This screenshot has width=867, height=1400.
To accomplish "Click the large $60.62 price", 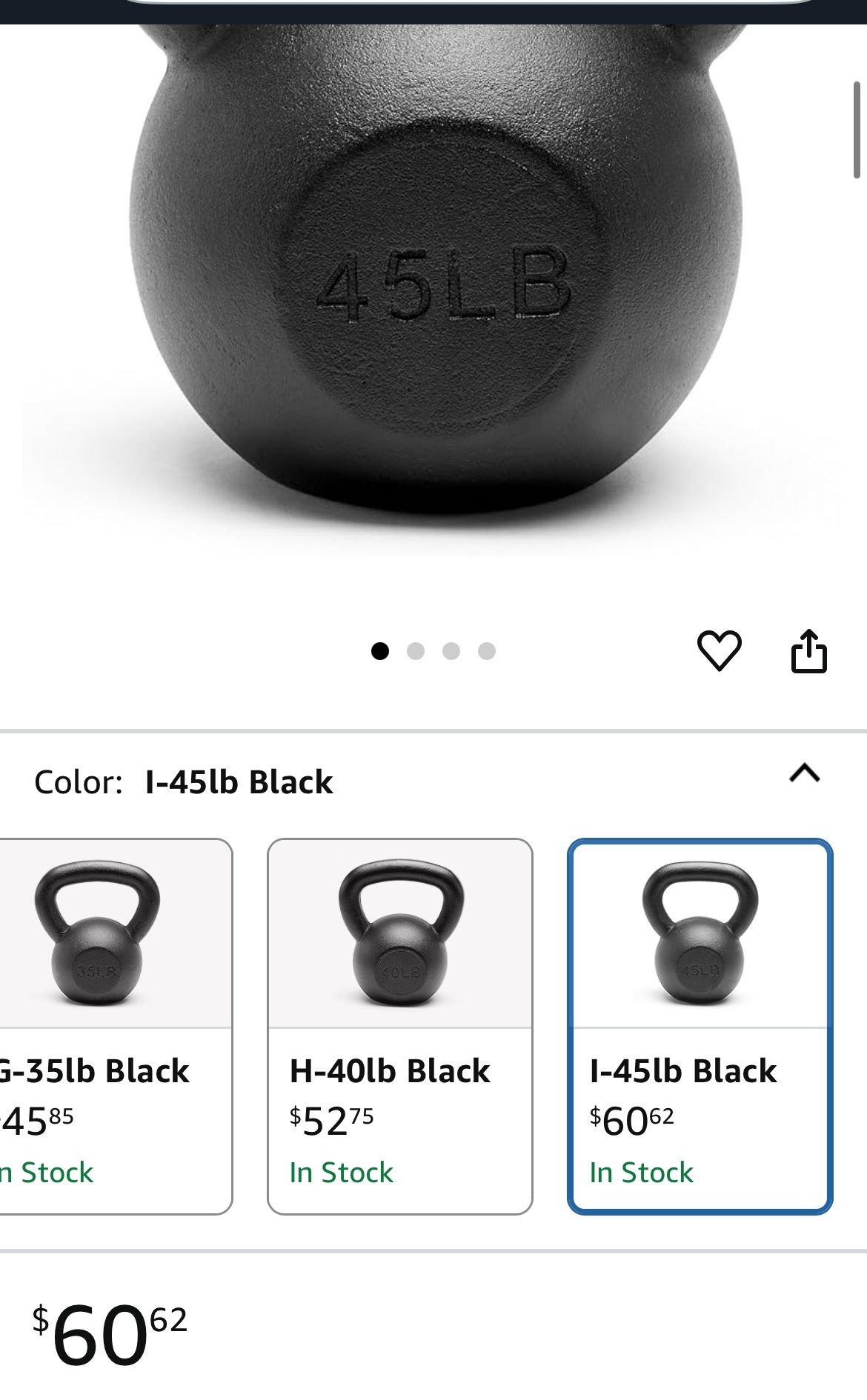I will pyautogui.click(x=110, y=1335).
